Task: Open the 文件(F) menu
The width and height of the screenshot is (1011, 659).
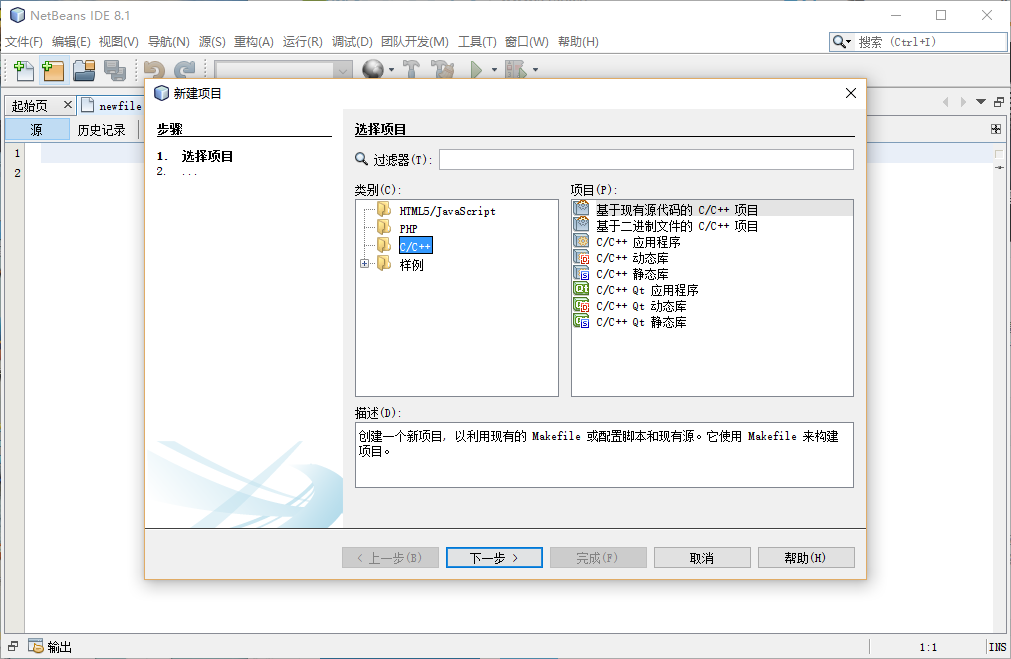Action: [x=24, y=42]
